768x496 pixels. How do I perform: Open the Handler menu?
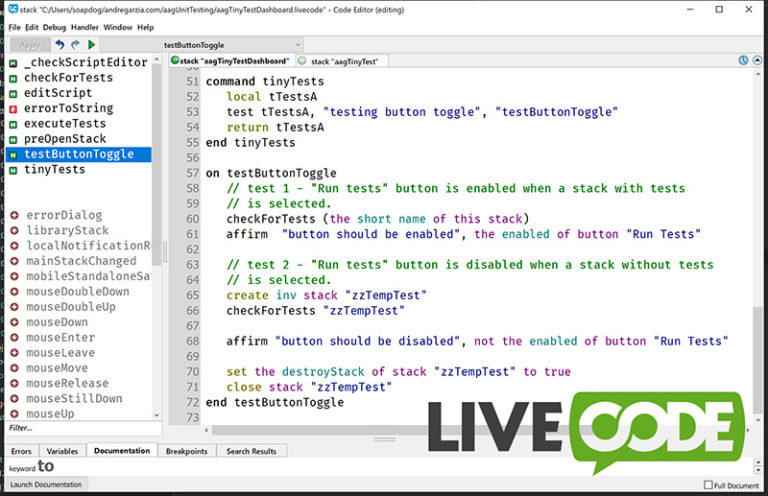click(x=85, y=27)
